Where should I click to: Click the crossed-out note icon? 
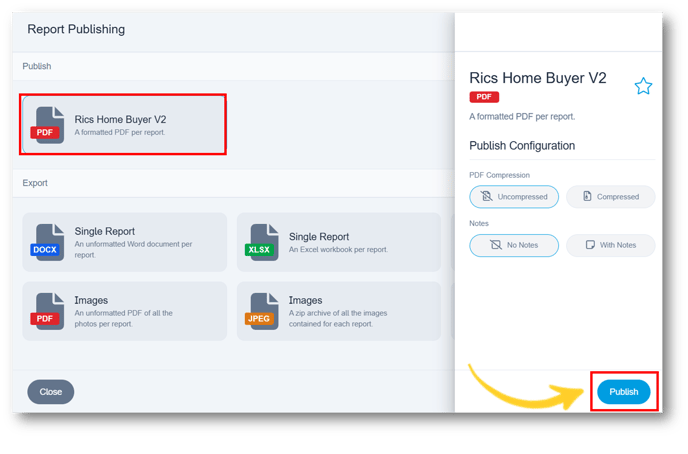(x=496, y=245)
